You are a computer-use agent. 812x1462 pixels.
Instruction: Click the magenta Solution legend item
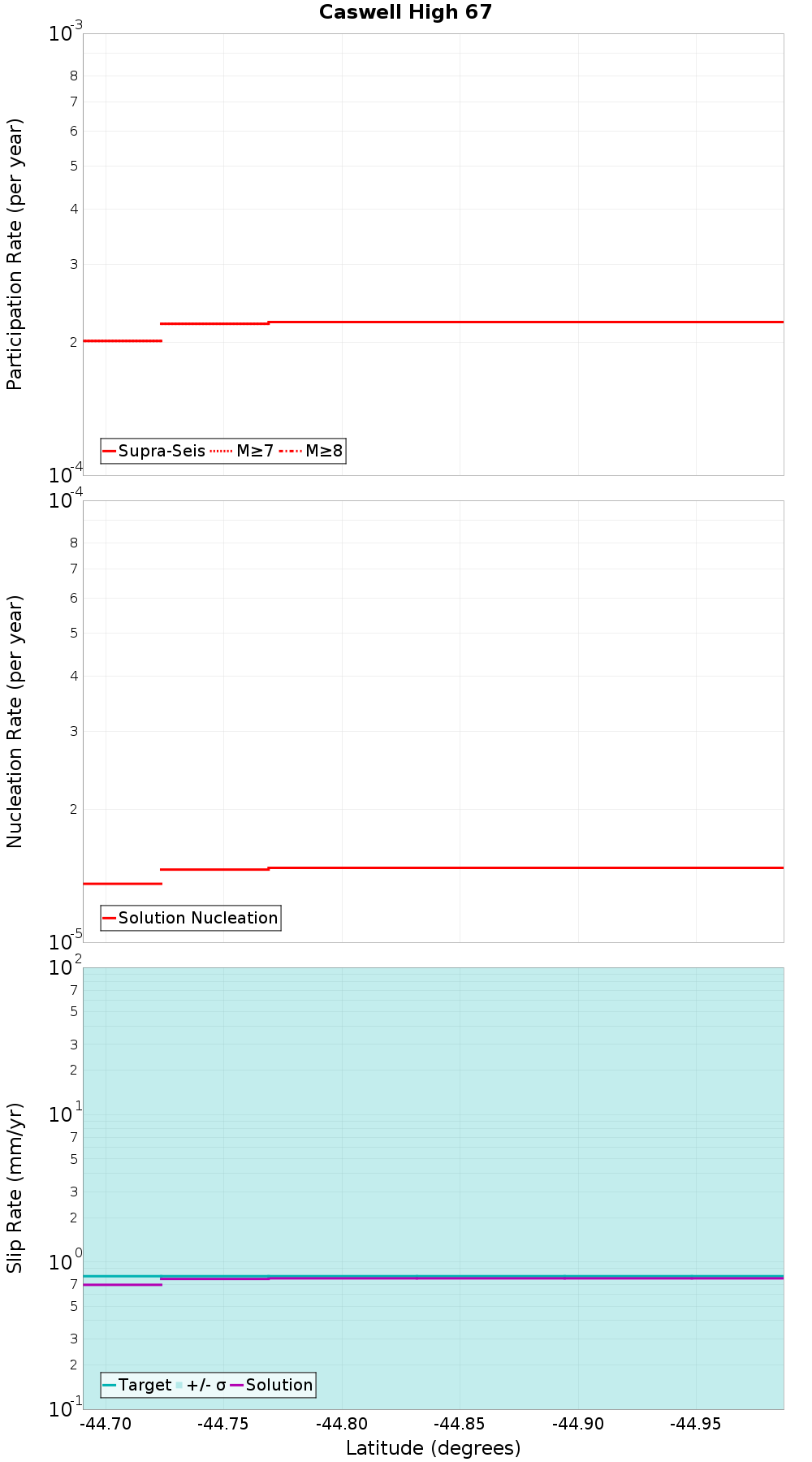271,1385
